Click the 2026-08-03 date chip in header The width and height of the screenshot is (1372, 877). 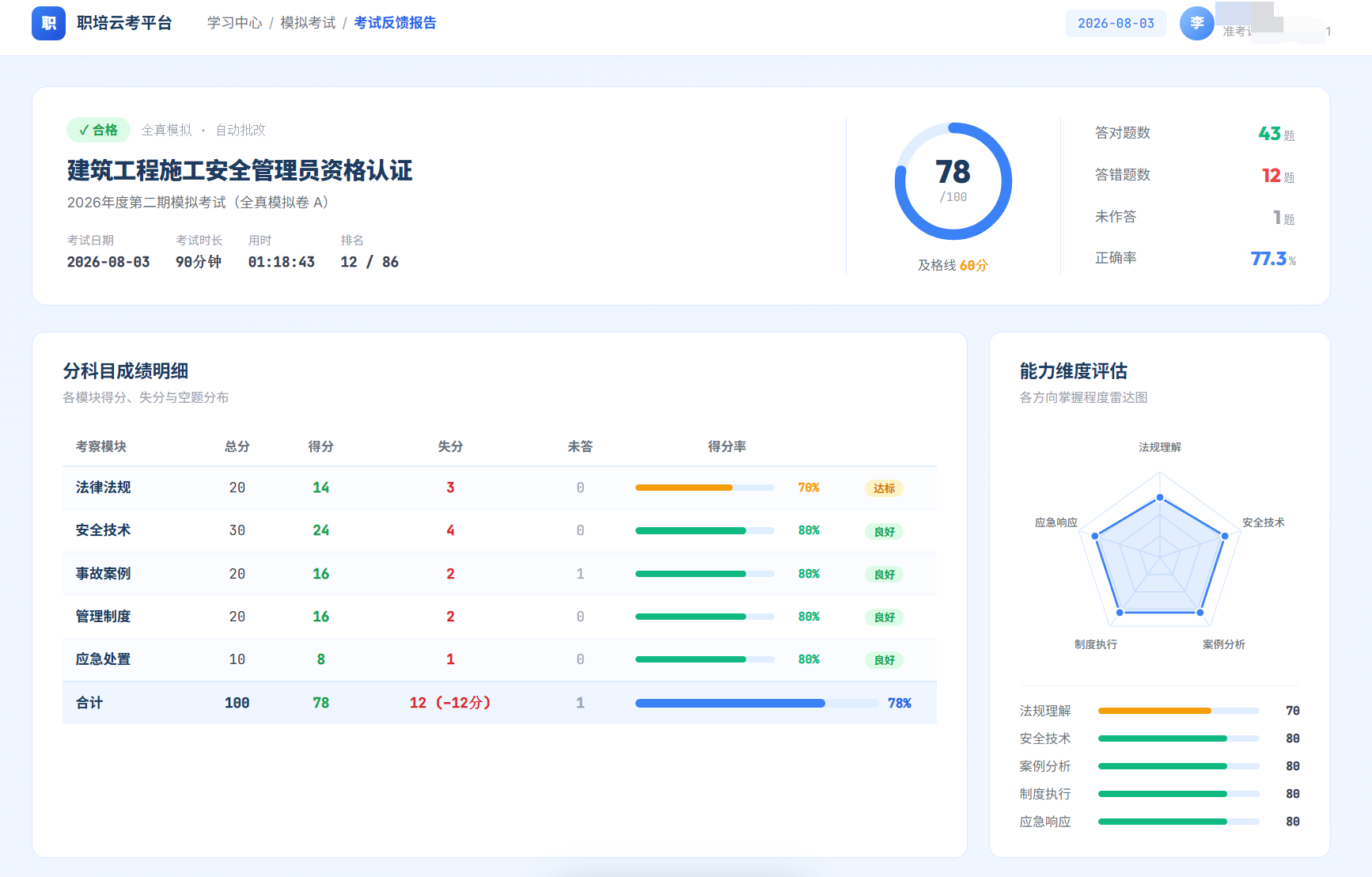[x=1116, y=23]
